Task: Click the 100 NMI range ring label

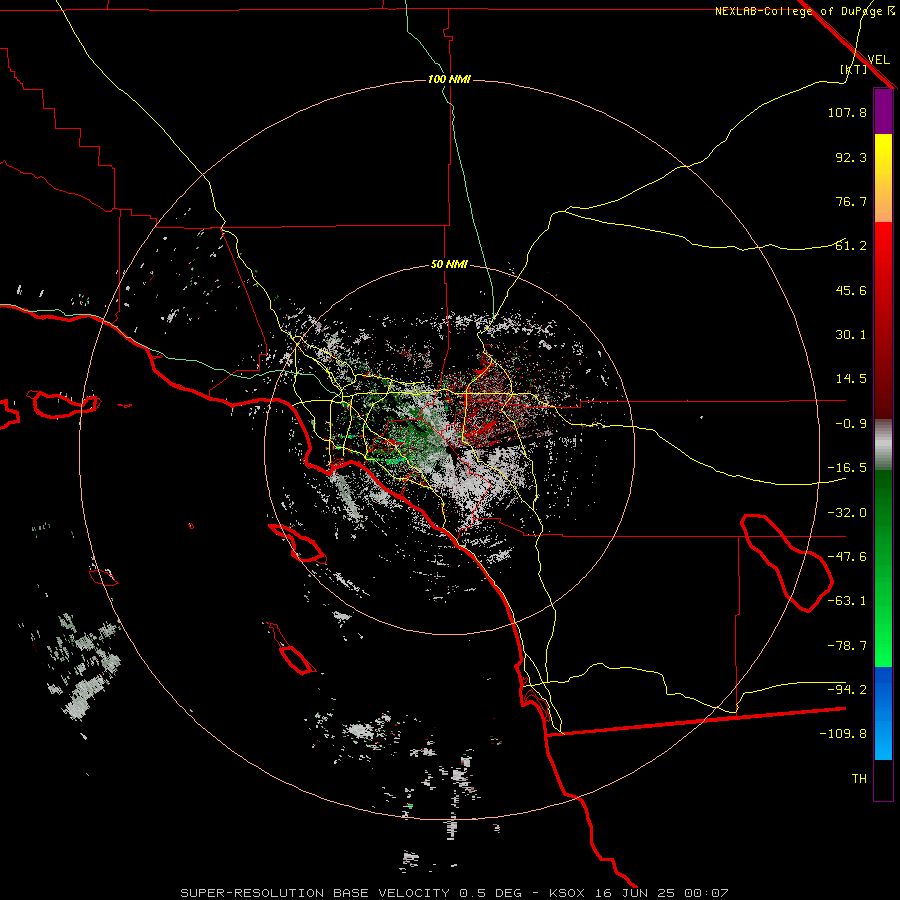Action: [449, 79]
